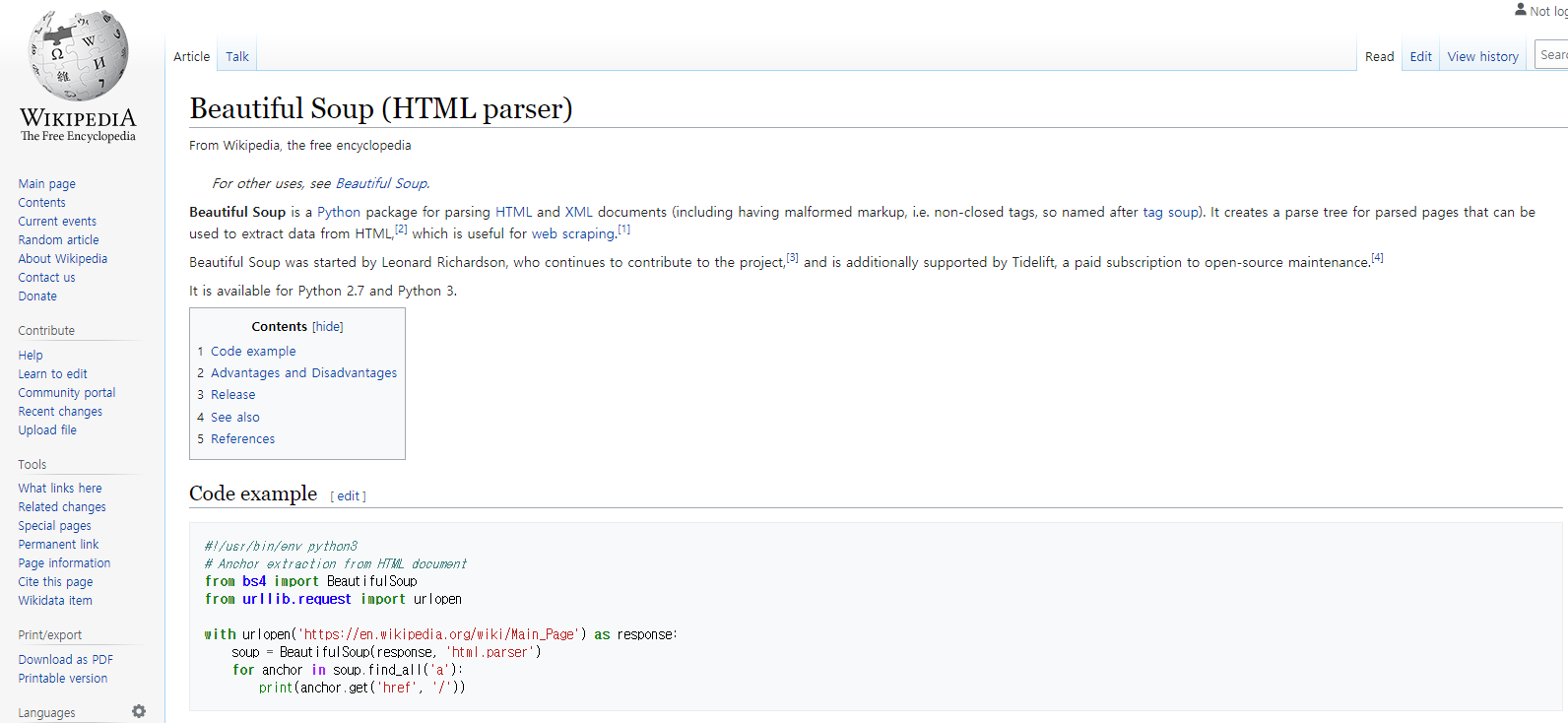Open the View history tab
This screenshot has width=1568, height=723.
(1483, 57)
